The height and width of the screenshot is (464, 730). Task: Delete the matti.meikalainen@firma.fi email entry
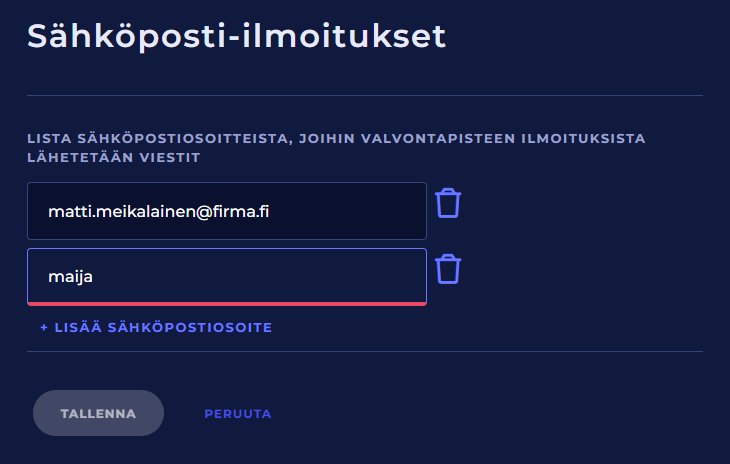[449, 203]
